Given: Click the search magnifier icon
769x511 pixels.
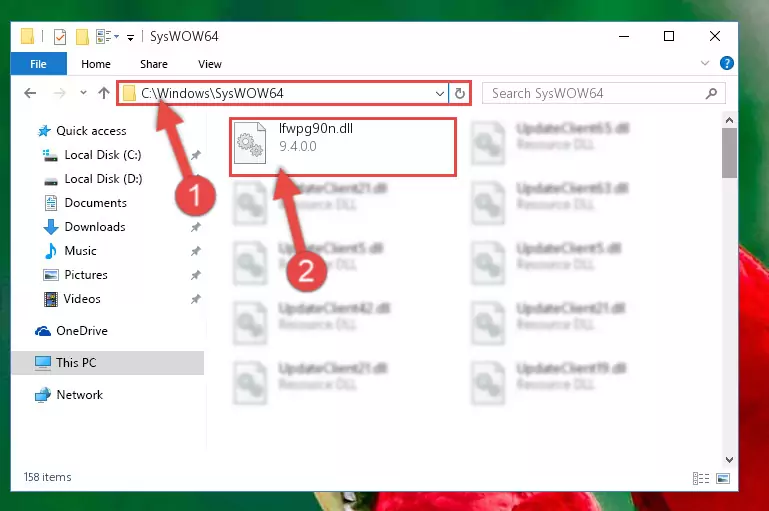Looking at the screenshot, I should coord(711,93).
